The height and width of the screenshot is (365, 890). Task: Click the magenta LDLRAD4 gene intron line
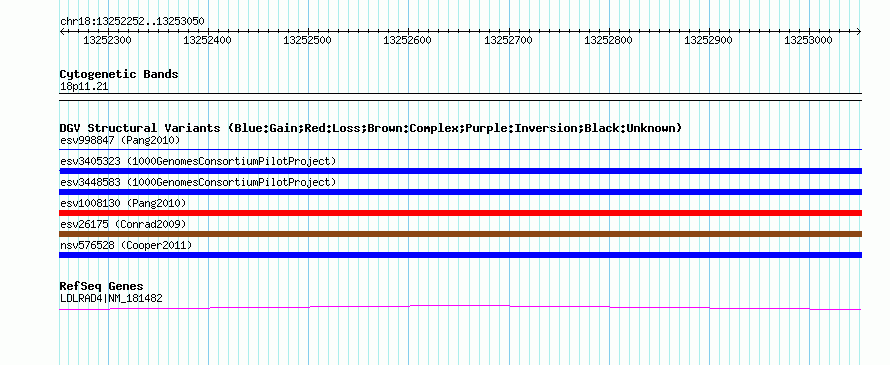pos(460,307)
